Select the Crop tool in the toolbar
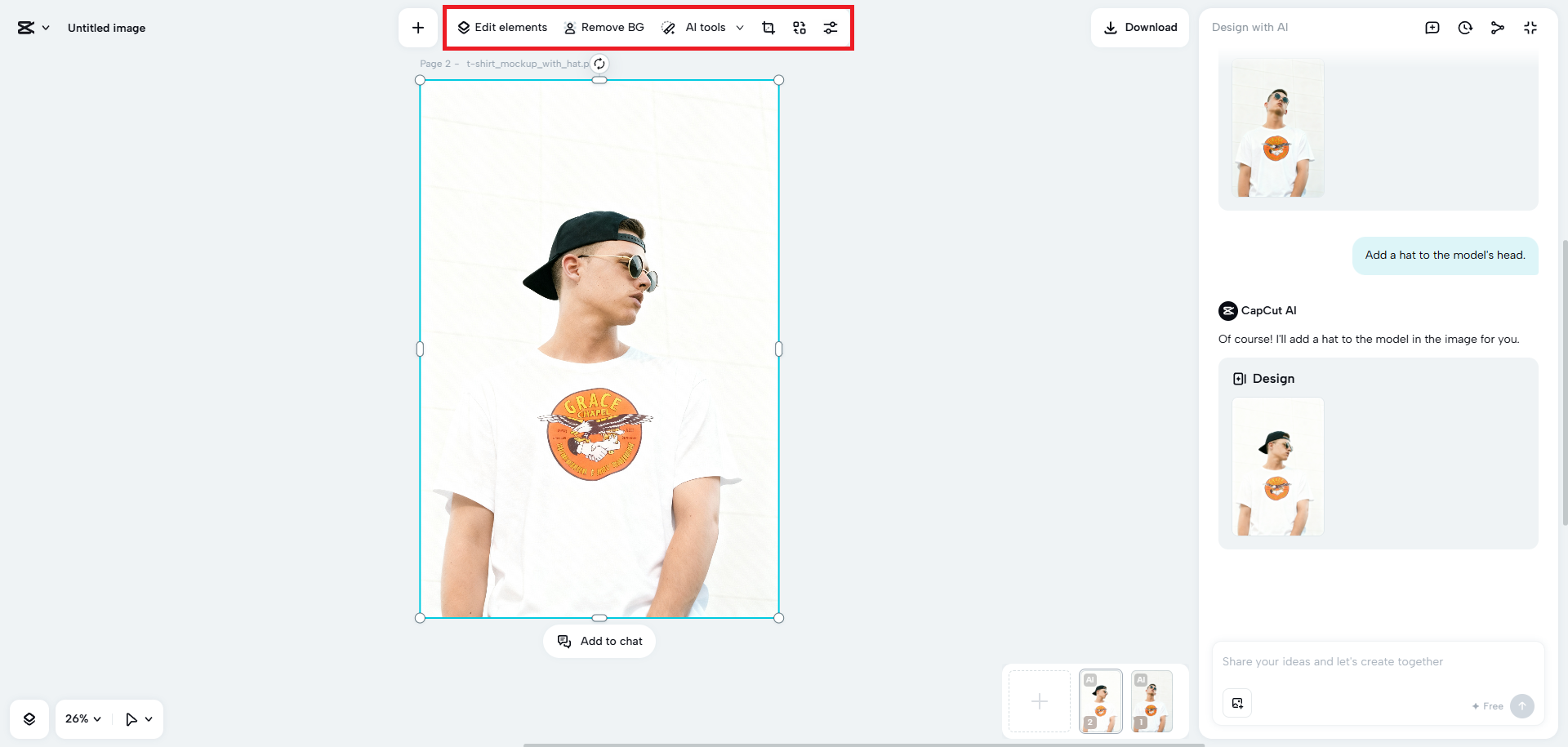Viewport: 1568px width, 747px height. pos(768,27)
